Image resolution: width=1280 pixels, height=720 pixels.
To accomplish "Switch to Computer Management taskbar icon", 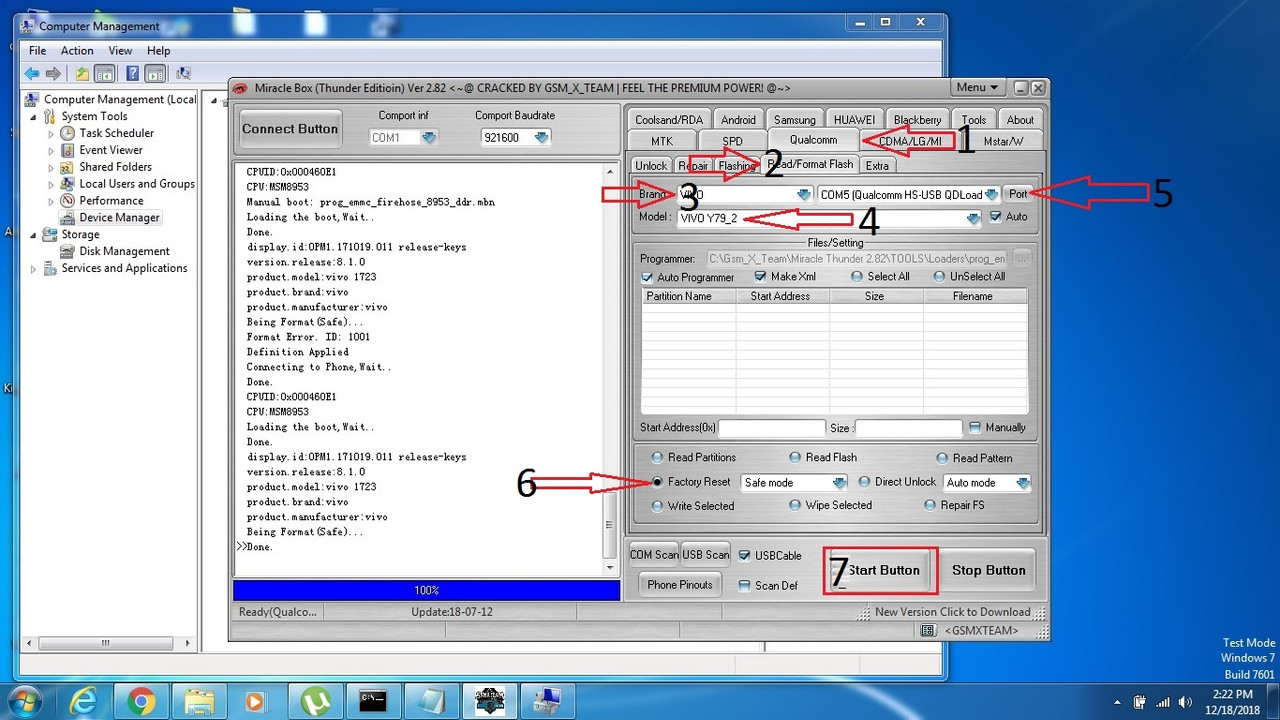I will pyautogui.click(x=547, y=702).
